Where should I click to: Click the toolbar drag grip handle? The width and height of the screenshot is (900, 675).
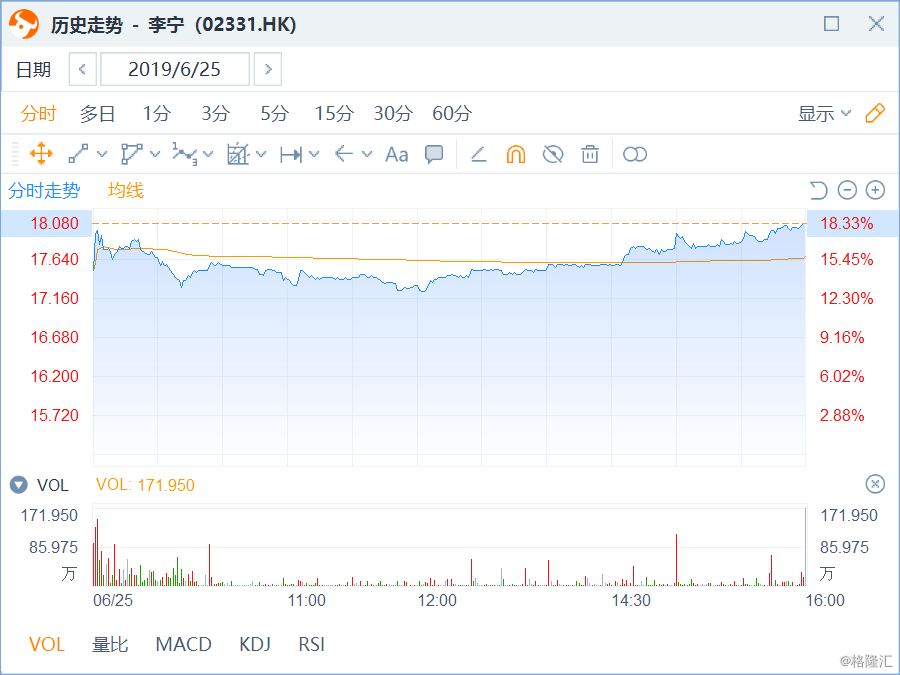pyautogui.click(x=15, y=154)
